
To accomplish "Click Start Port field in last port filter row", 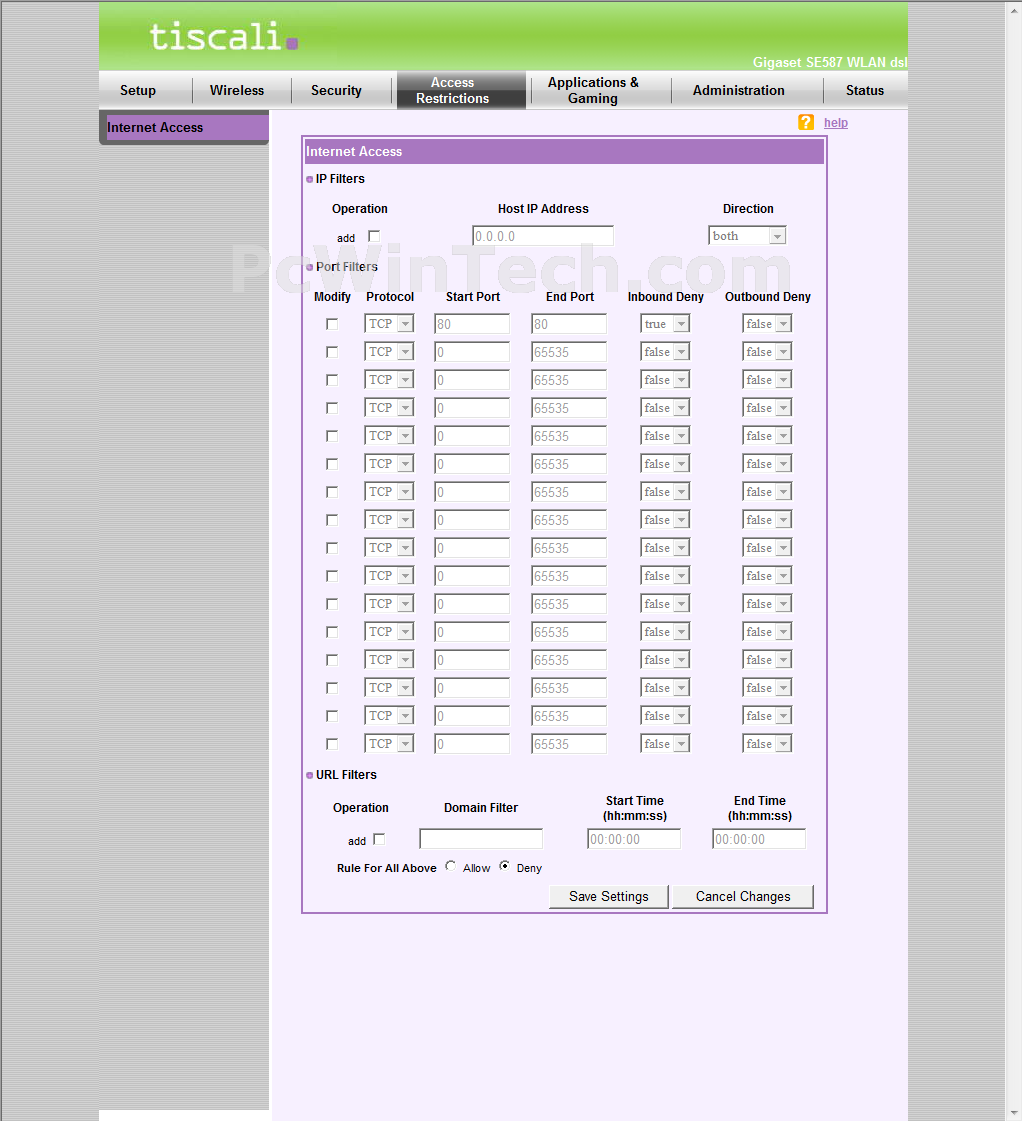I will (472, 744).
